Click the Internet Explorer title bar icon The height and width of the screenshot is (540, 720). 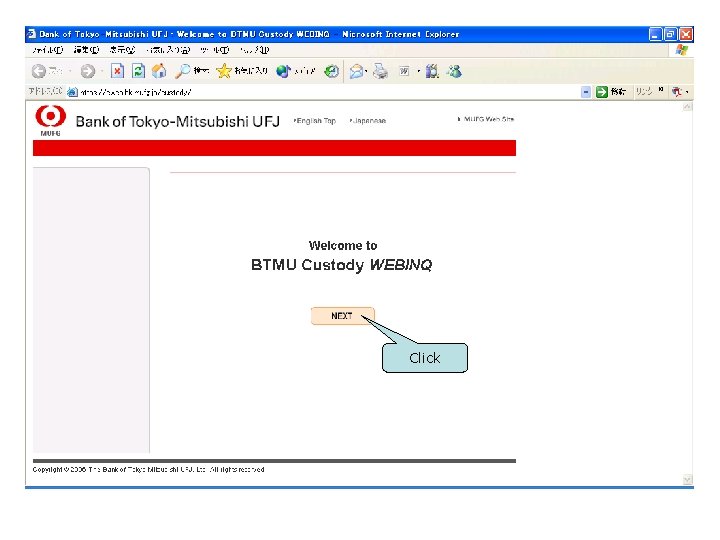tap(31, 34)
